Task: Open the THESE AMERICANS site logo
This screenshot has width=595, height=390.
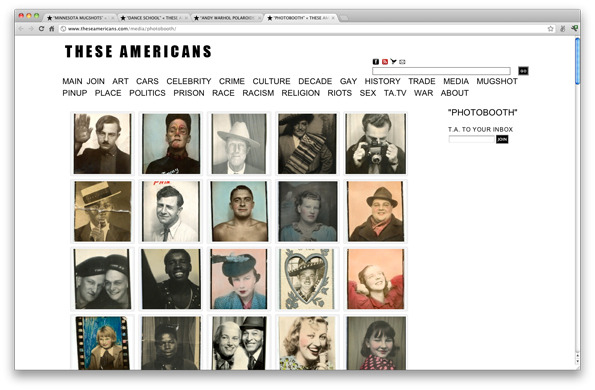Action: [138, 51]
